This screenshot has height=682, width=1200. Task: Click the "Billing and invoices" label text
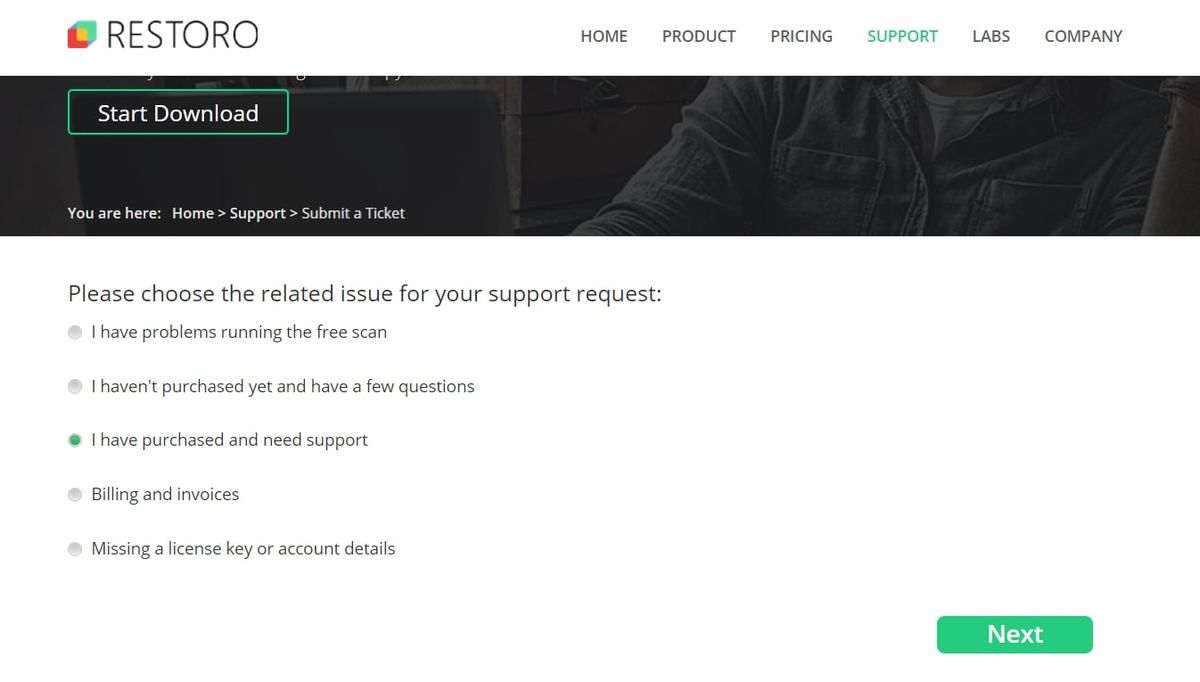pyautogui.click(x=165, y=494)
